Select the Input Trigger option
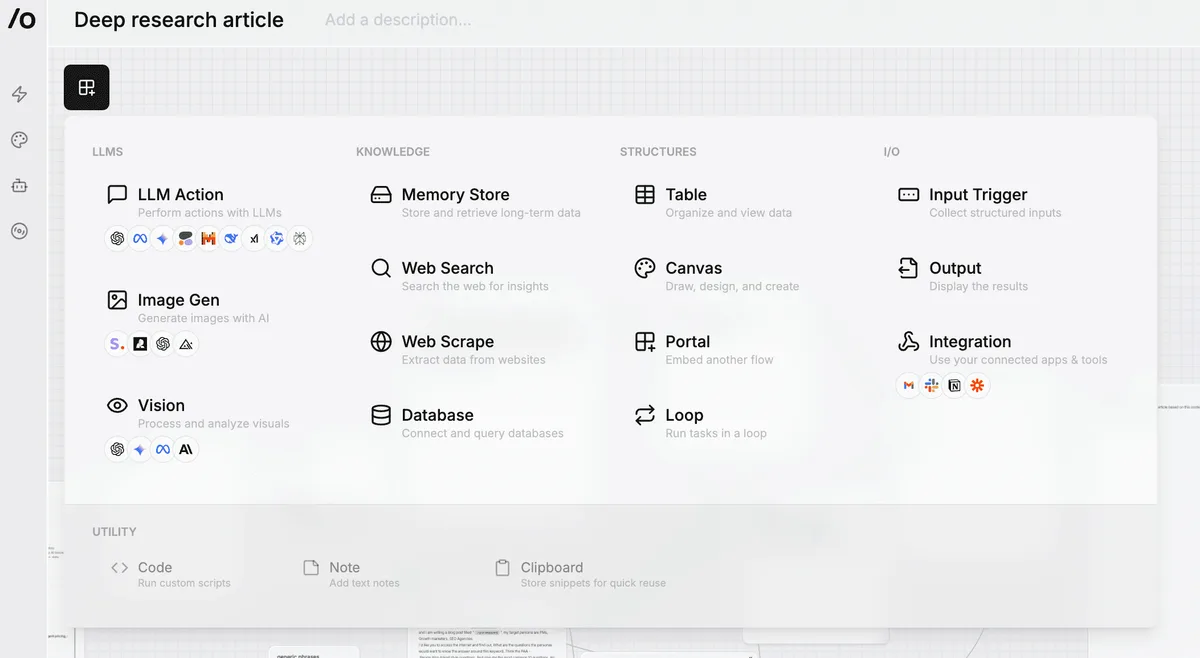The height and width of the screenshot is (658, 1200). click(980, 202)
